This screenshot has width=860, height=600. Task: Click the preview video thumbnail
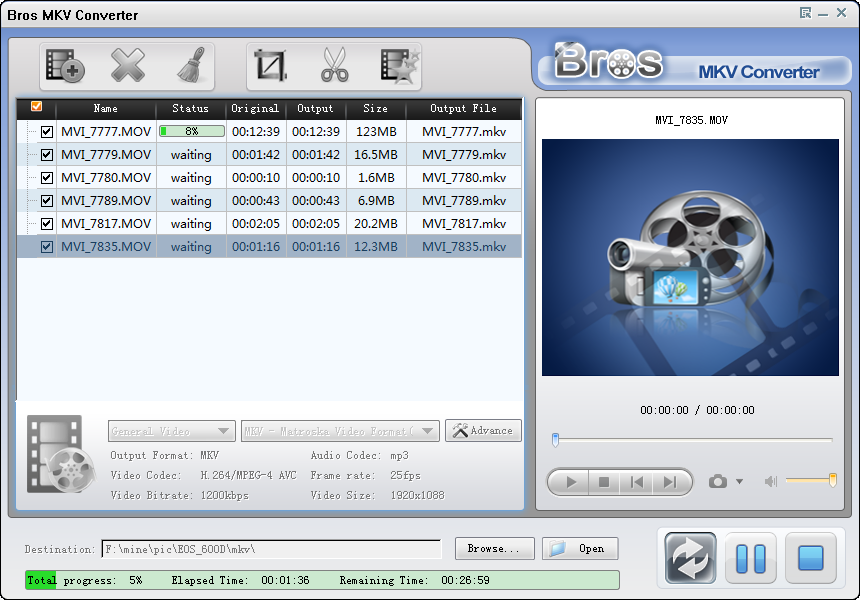pyautogui.click(x=690, y=257)
